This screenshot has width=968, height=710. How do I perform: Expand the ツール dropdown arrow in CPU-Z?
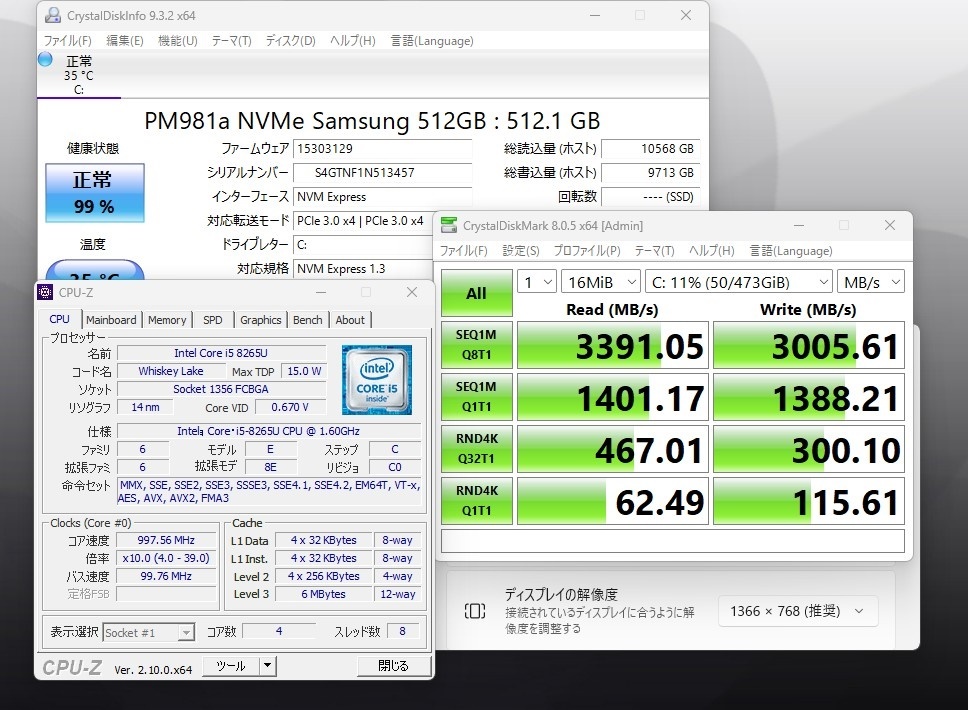pos(267,666)
